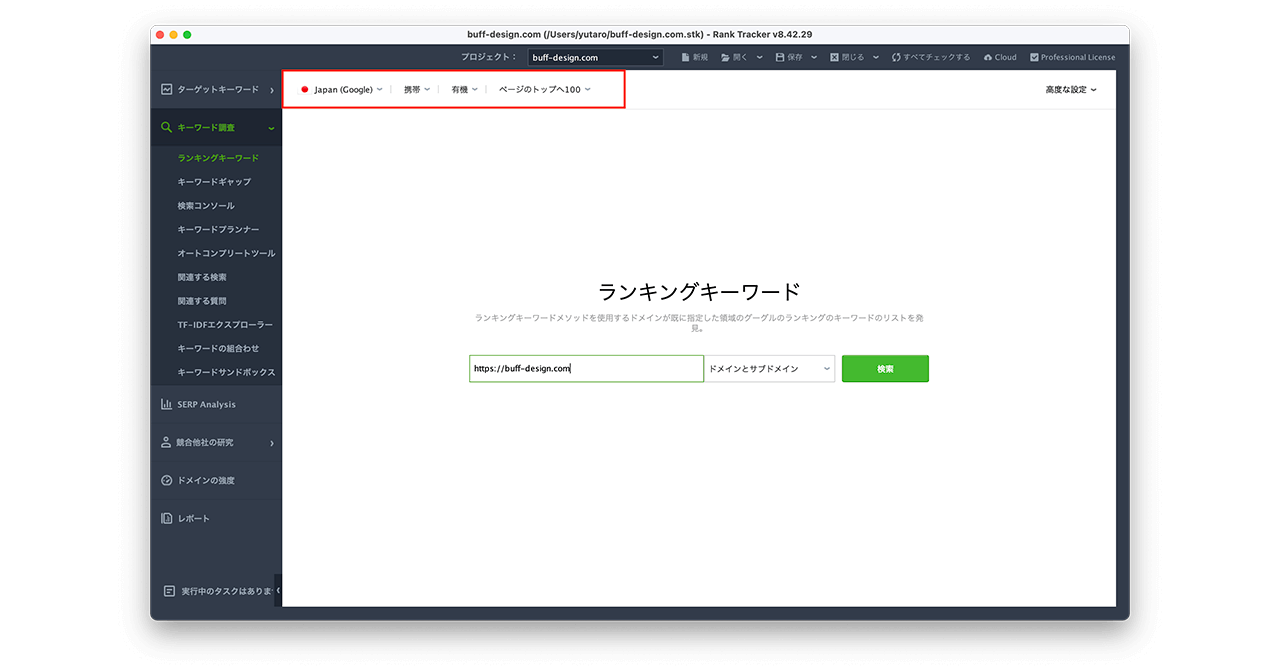
Task: Open the ドメインとサブドメイン dropdown
Action: (x=769, y=369)
